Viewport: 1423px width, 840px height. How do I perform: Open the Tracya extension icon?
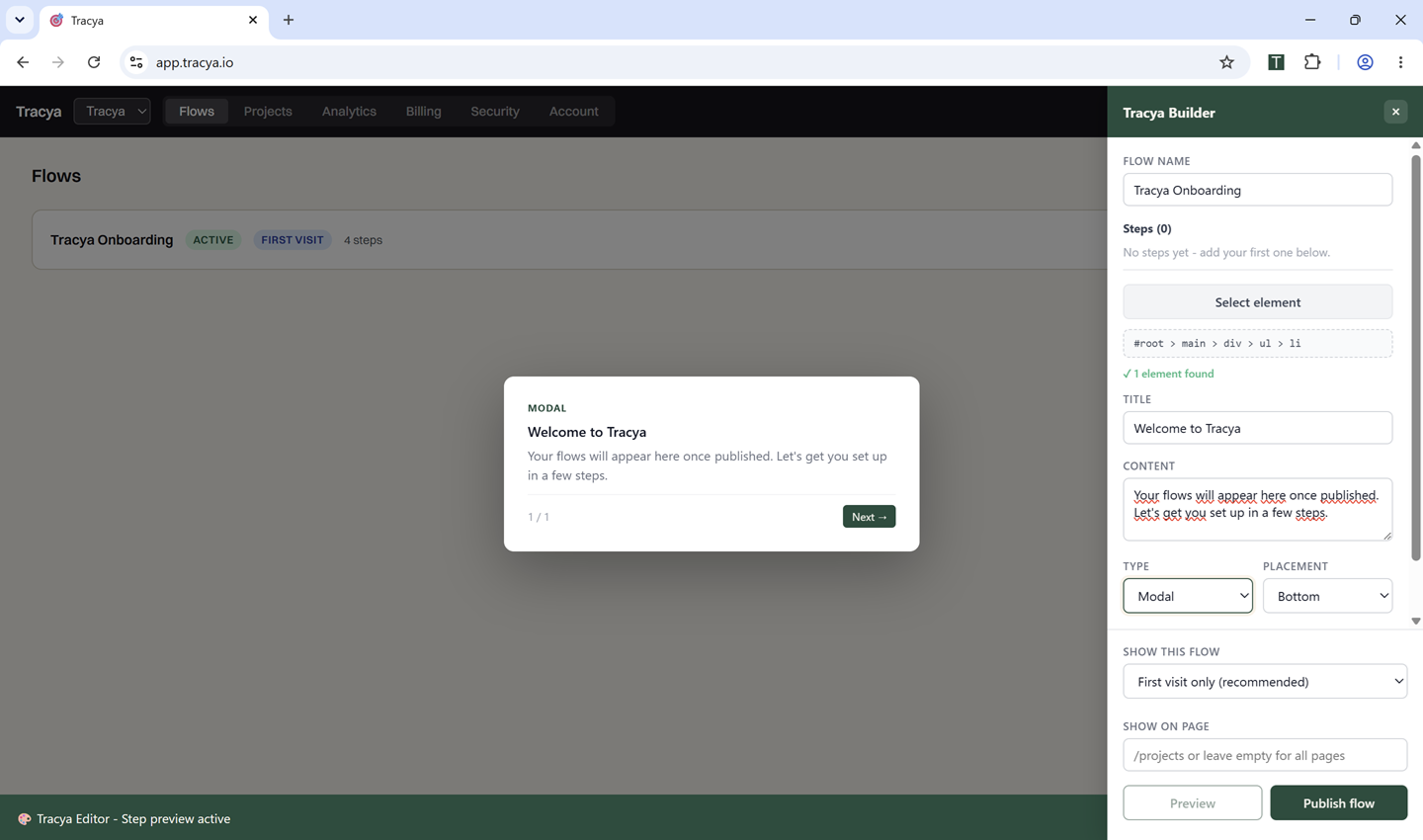(x=1276, y=62)
